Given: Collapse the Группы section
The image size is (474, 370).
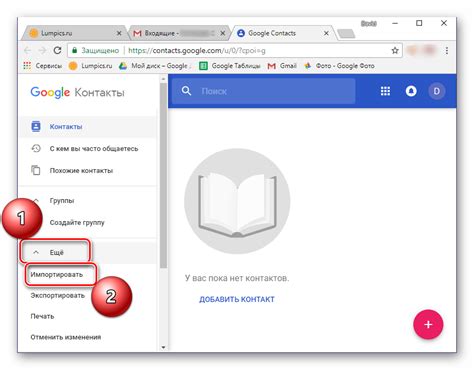Looking at the screenshot, I should pos(36,200).
